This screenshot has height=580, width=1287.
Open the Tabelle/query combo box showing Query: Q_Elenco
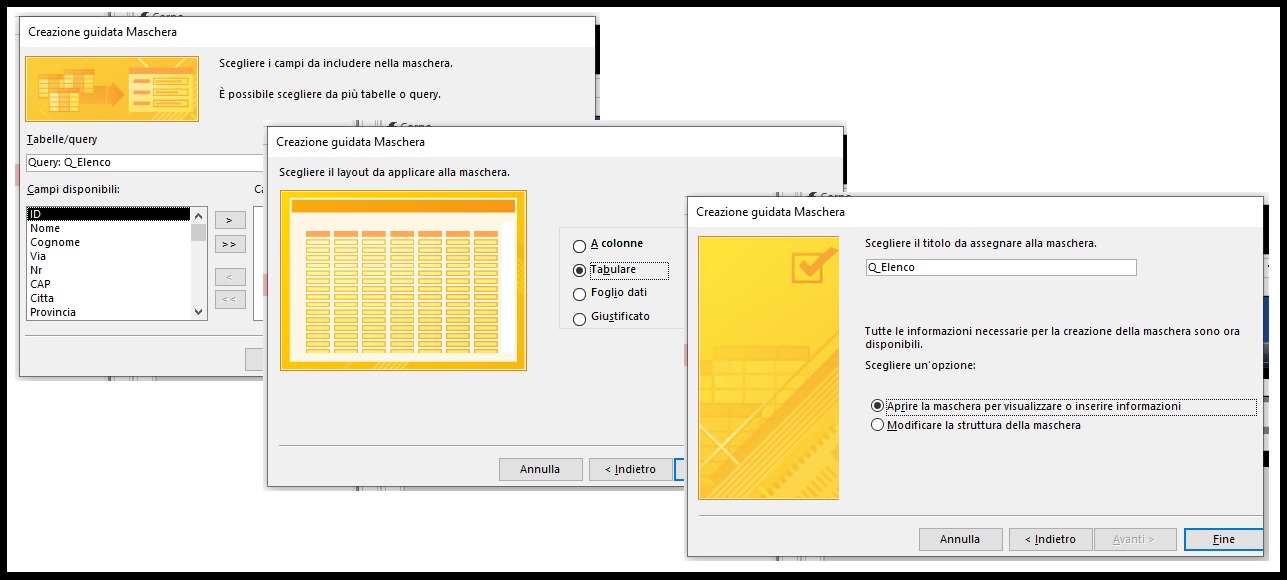pyautogui.click(x=146, y=162)
